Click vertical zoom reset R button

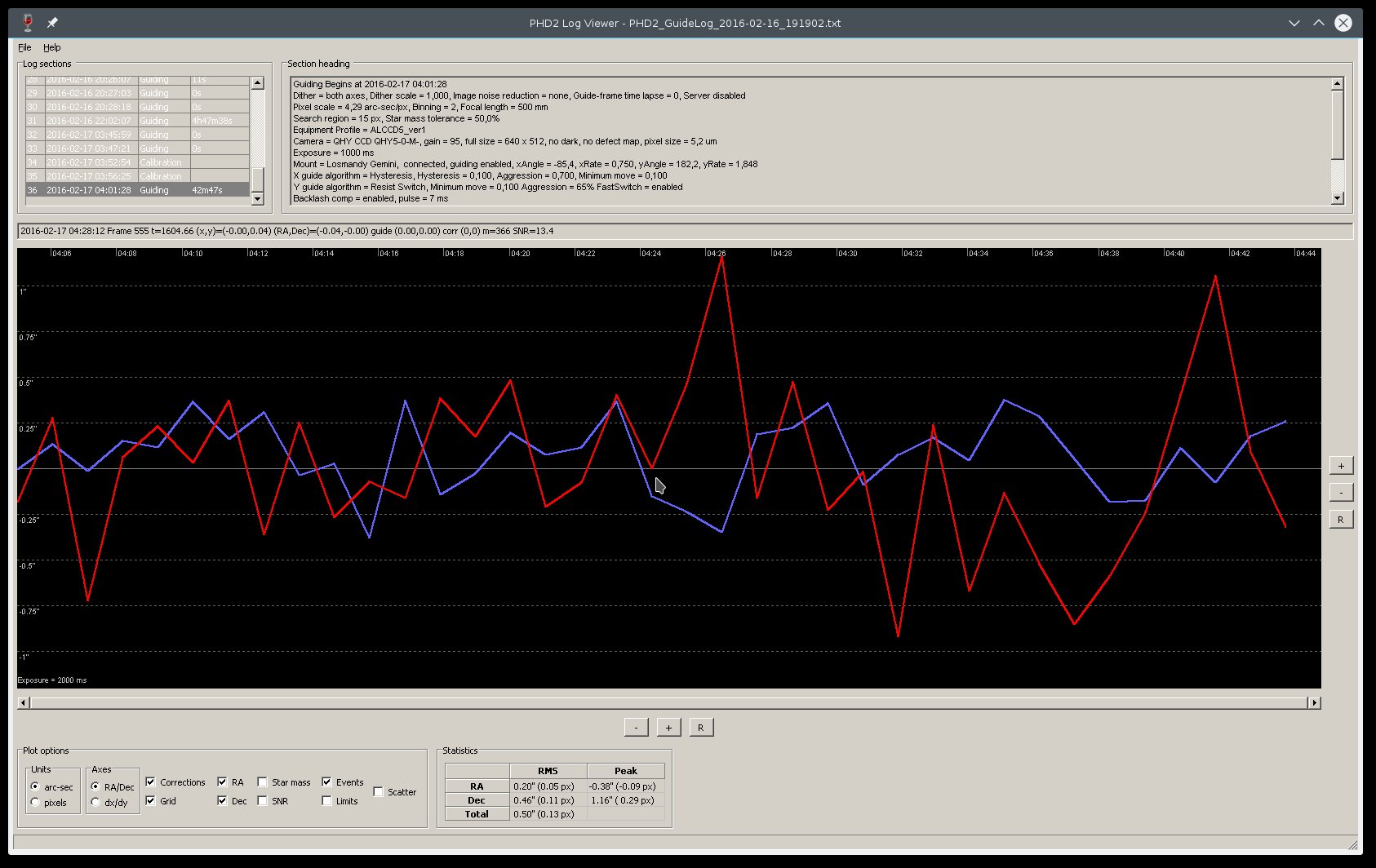(1341, 520)
